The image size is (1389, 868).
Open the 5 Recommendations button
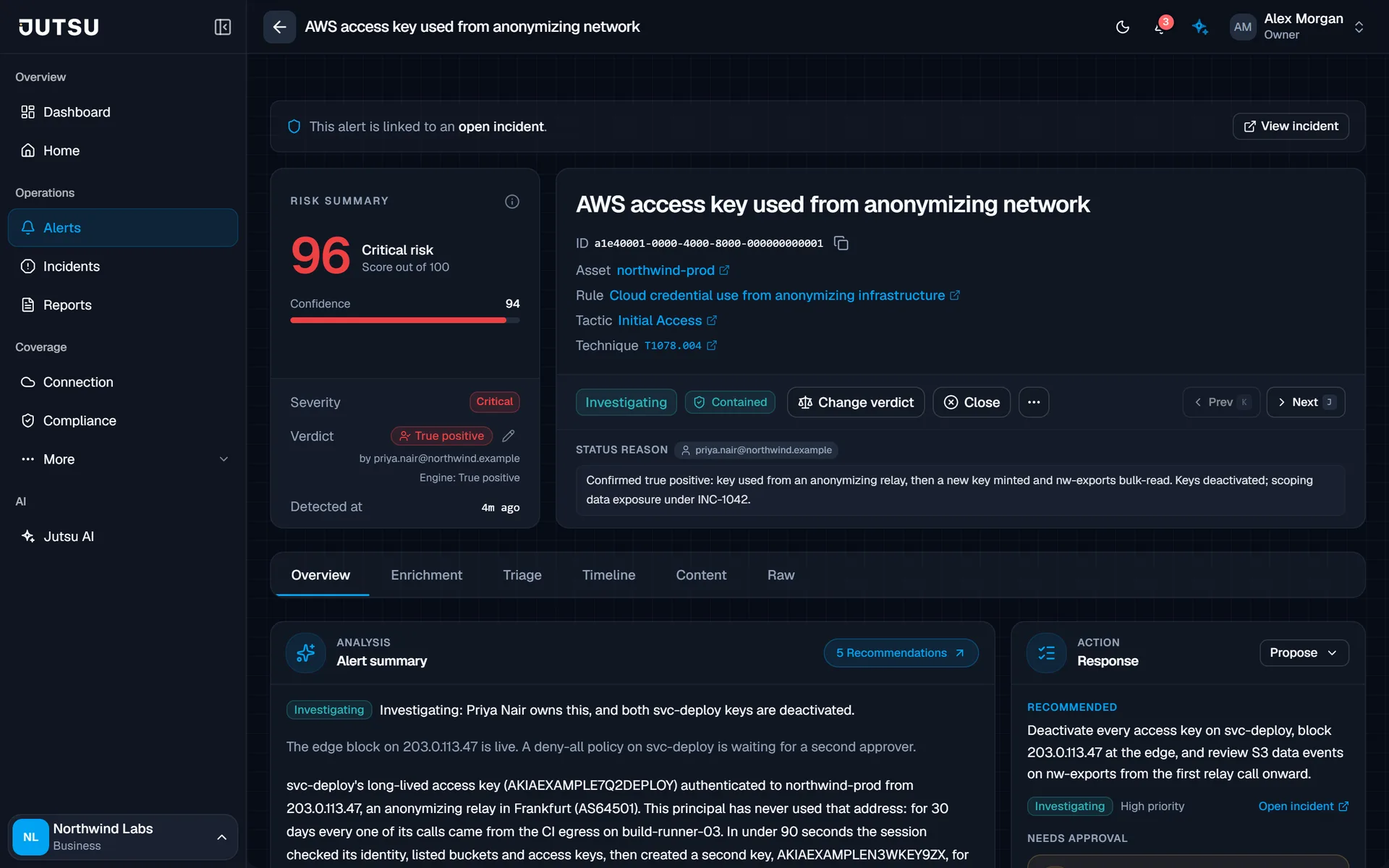point(901,653)
